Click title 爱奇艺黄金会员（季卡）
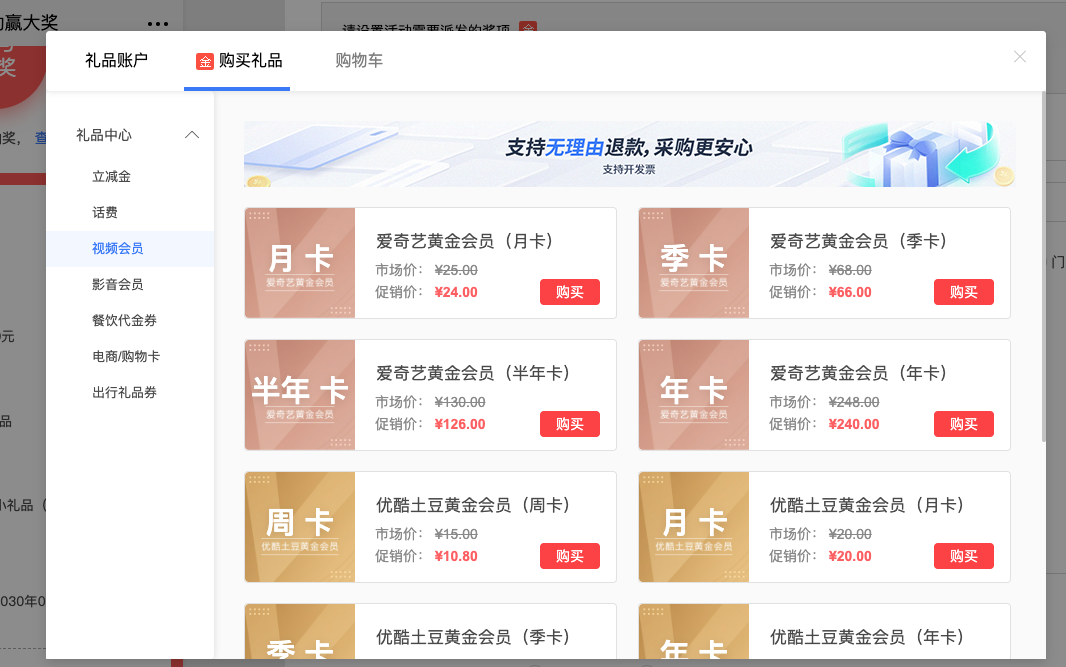The height and width of the screenshot is (667, 1066). 859,241
